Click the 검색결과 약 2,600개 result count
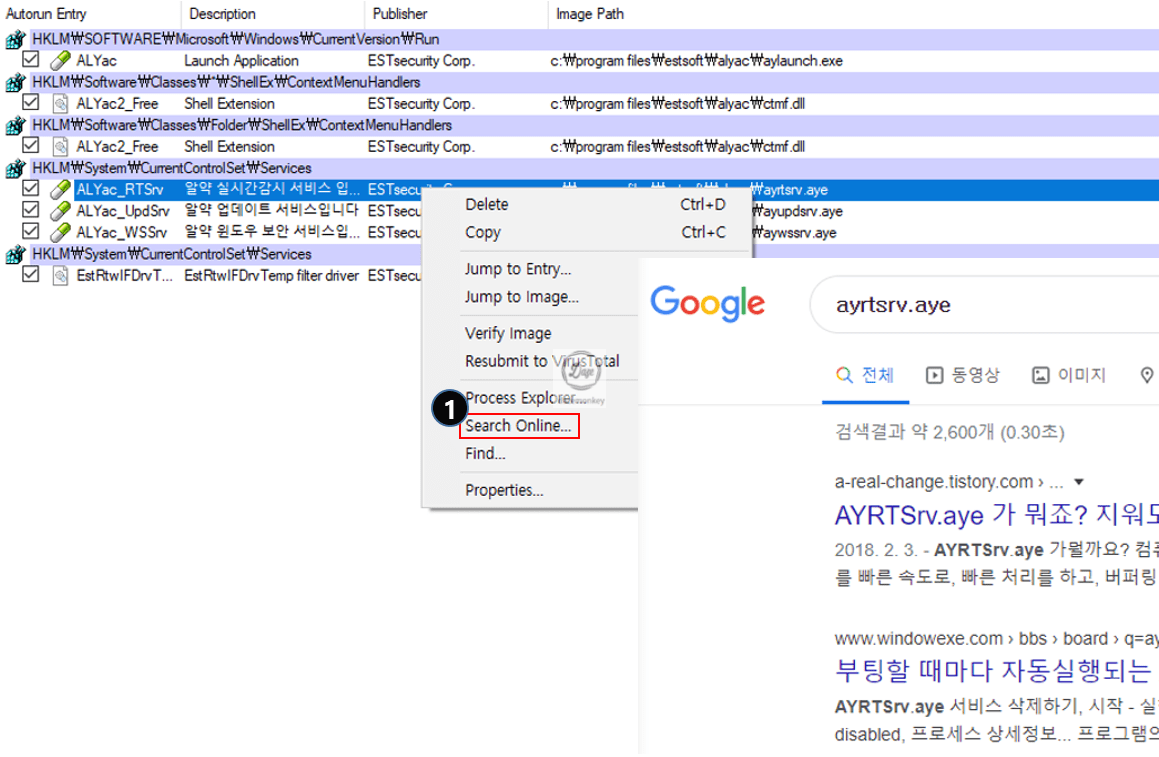1159x757 pixels. pyautogui.click(x=949, y=432)
